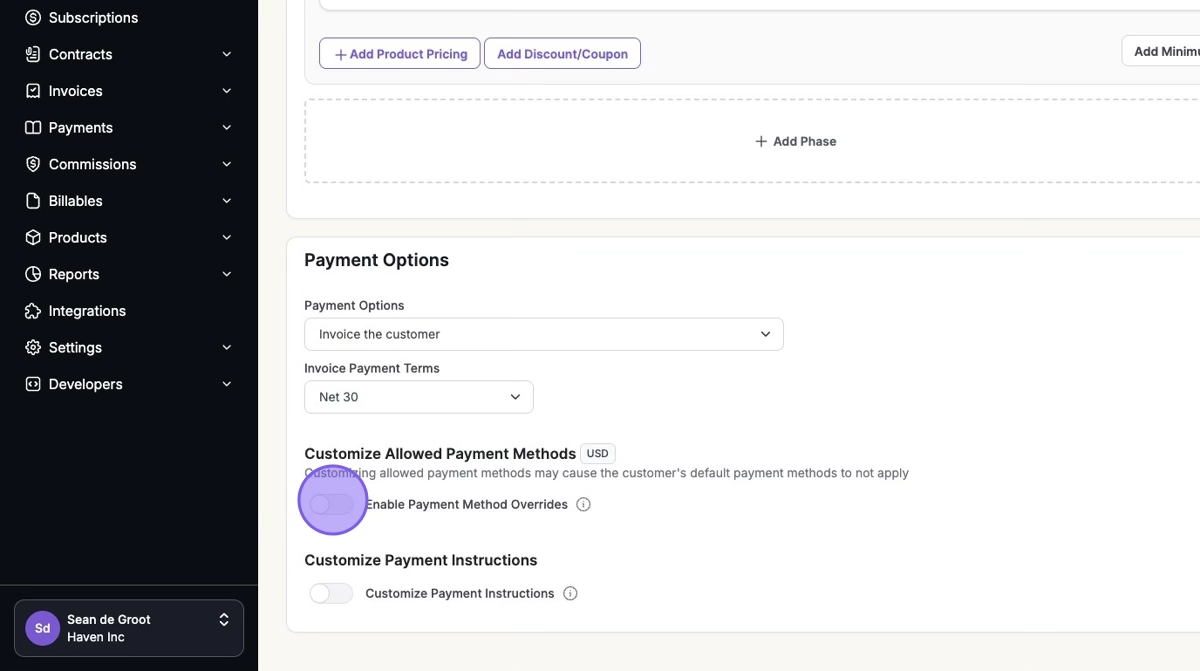Click the Add Product Pricing button
The image size is (1200, 671).
click(x=400, y=54)
